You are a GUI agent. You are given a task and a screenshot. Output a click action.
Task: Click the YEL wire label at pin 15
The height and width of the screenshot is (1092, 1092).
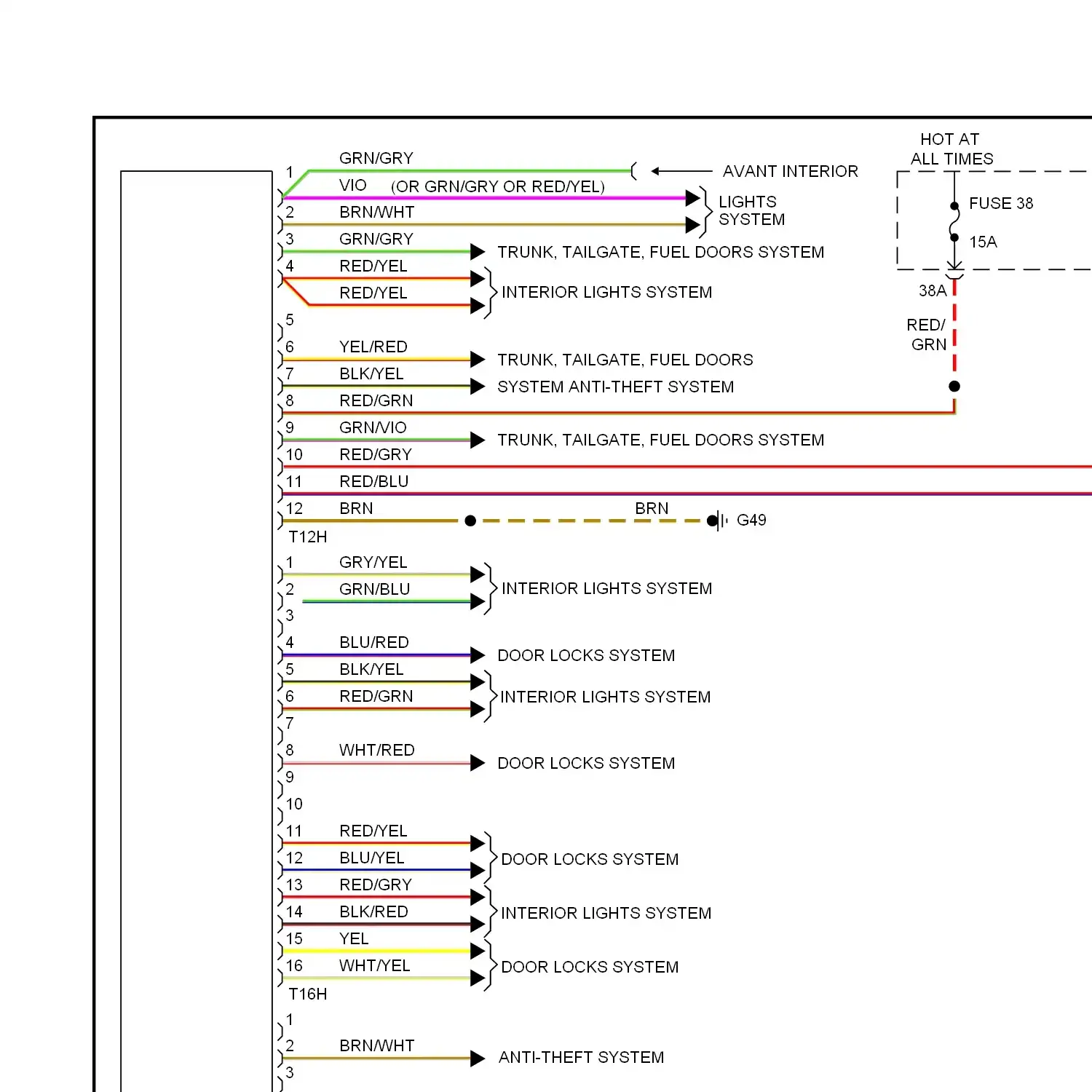[354, 938]
